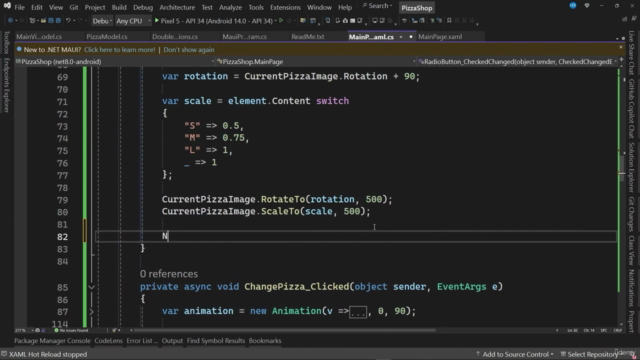Click the Start Without Debugging outlined play icon
This screenshot has height=360, width=640.
click(281, 20)
